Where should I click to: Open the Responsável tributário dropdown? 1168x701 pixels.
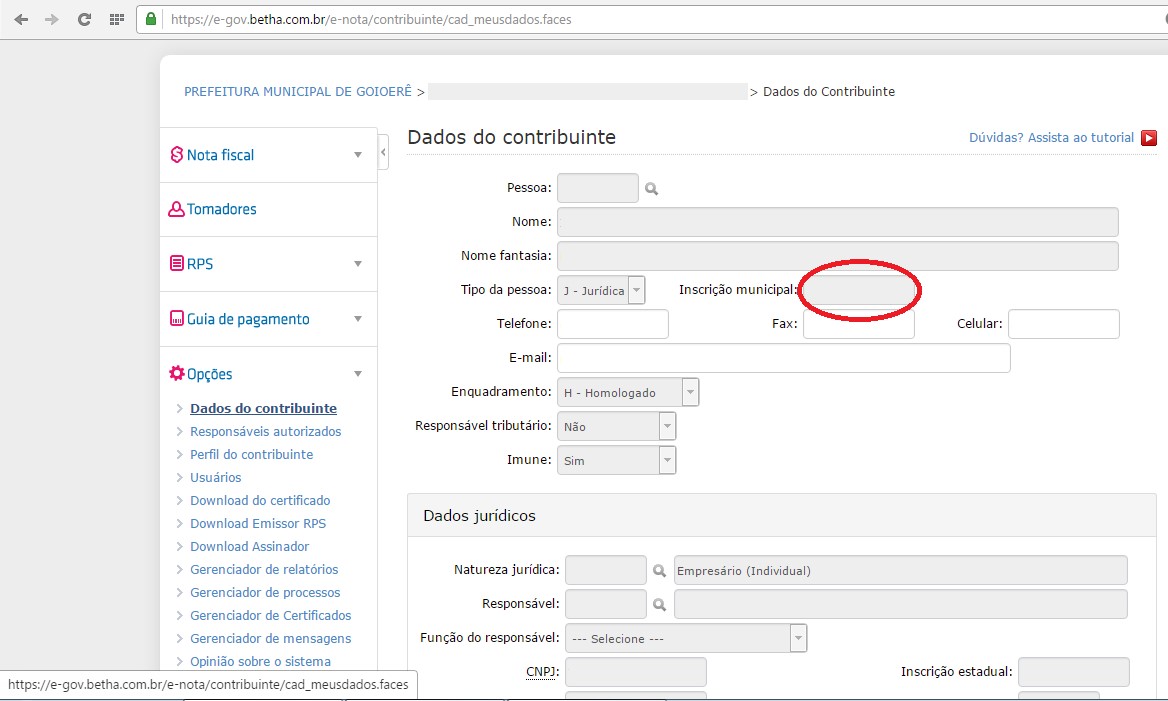[667, 426]
